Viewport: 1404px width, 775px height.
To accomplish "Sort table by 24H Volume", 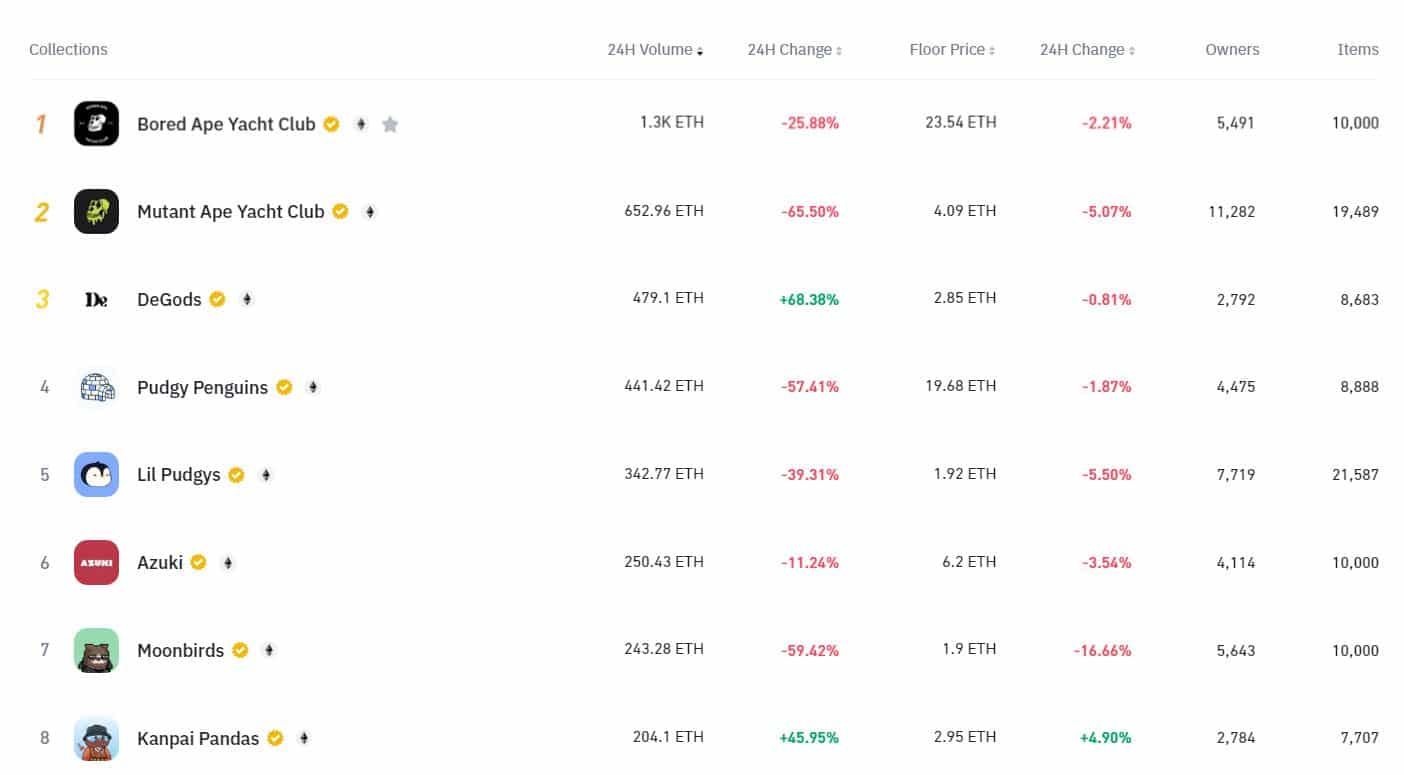I will coord(655,50).
